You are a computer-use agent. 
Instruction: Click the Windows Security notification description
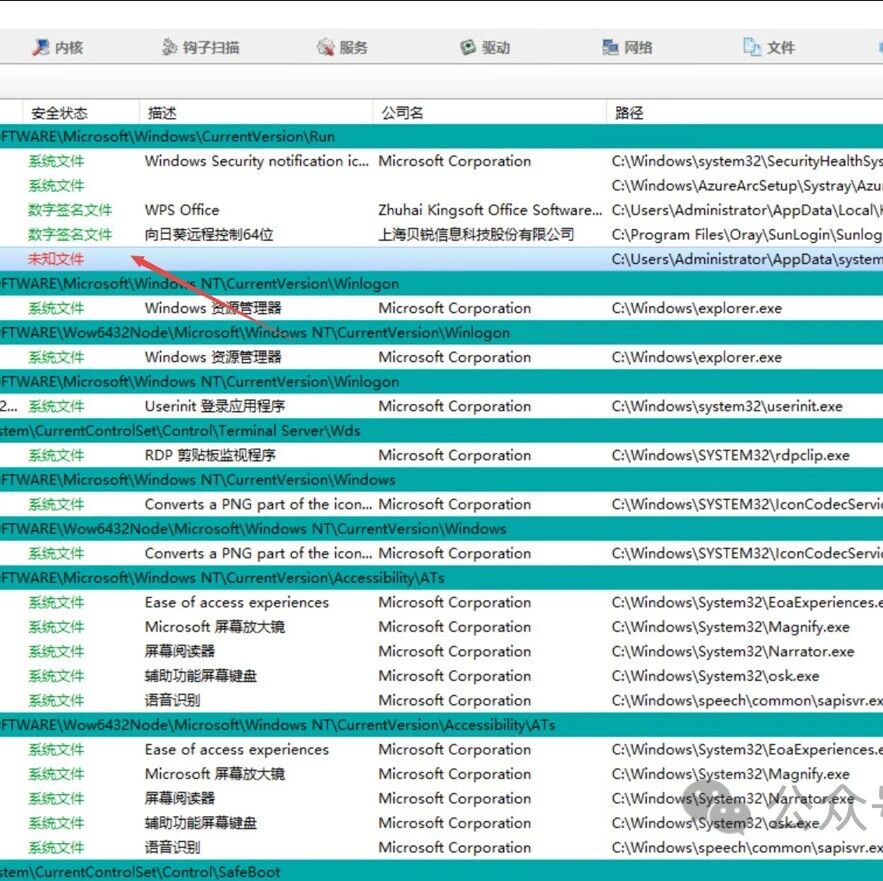257,161
